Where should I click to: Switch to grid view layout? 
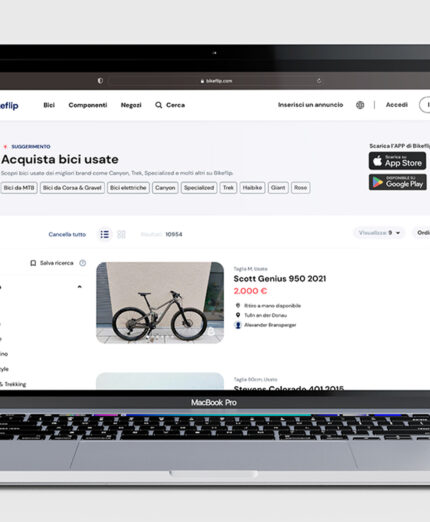pos(121,234)
